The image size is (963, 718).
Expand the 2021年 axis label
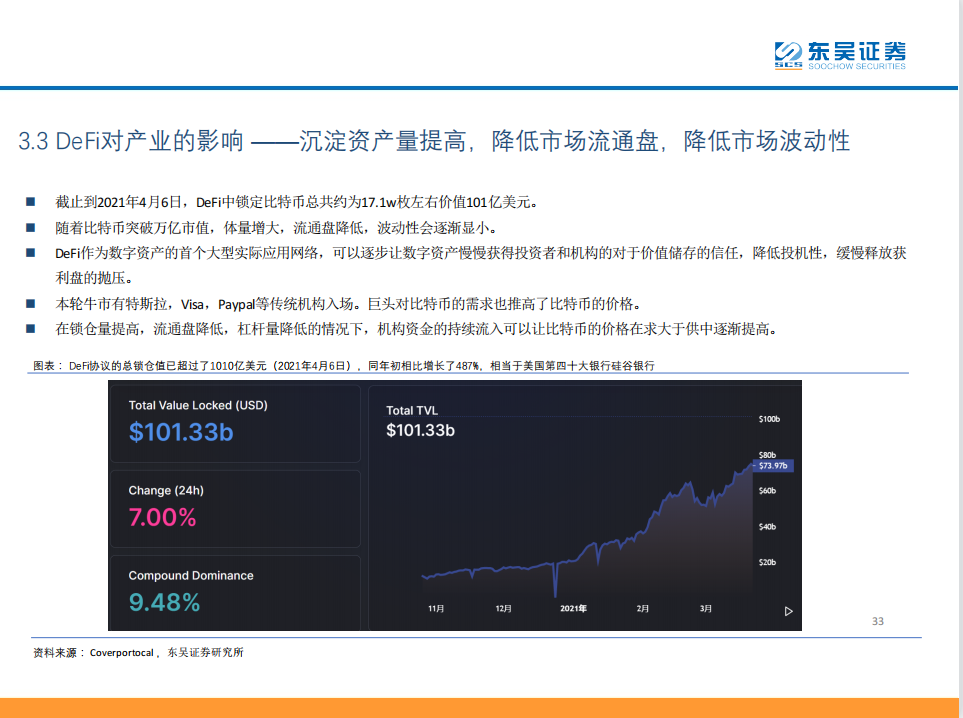573,607
